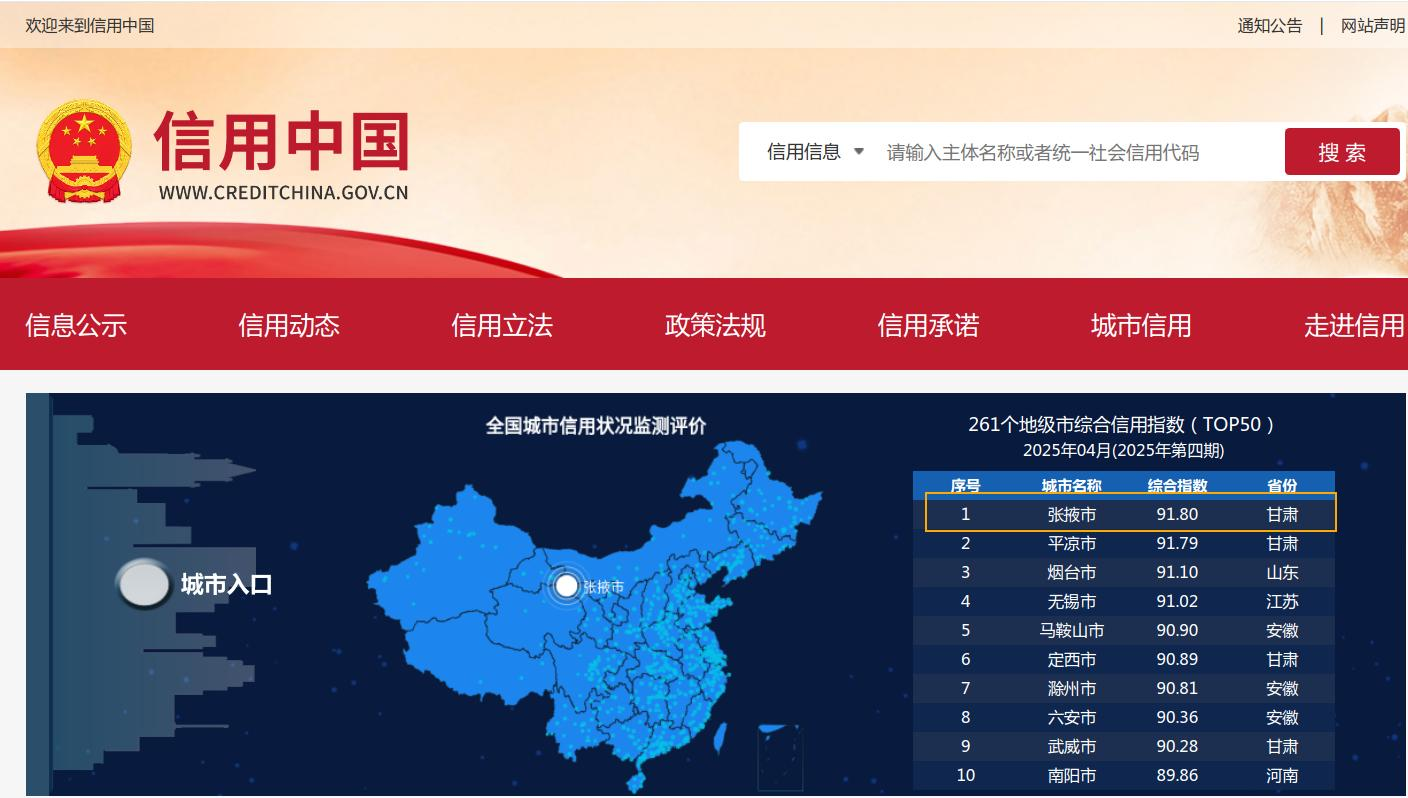The image size is (1408, 798).
Task: Click 定西市 city name
Action: point(1072,659)
